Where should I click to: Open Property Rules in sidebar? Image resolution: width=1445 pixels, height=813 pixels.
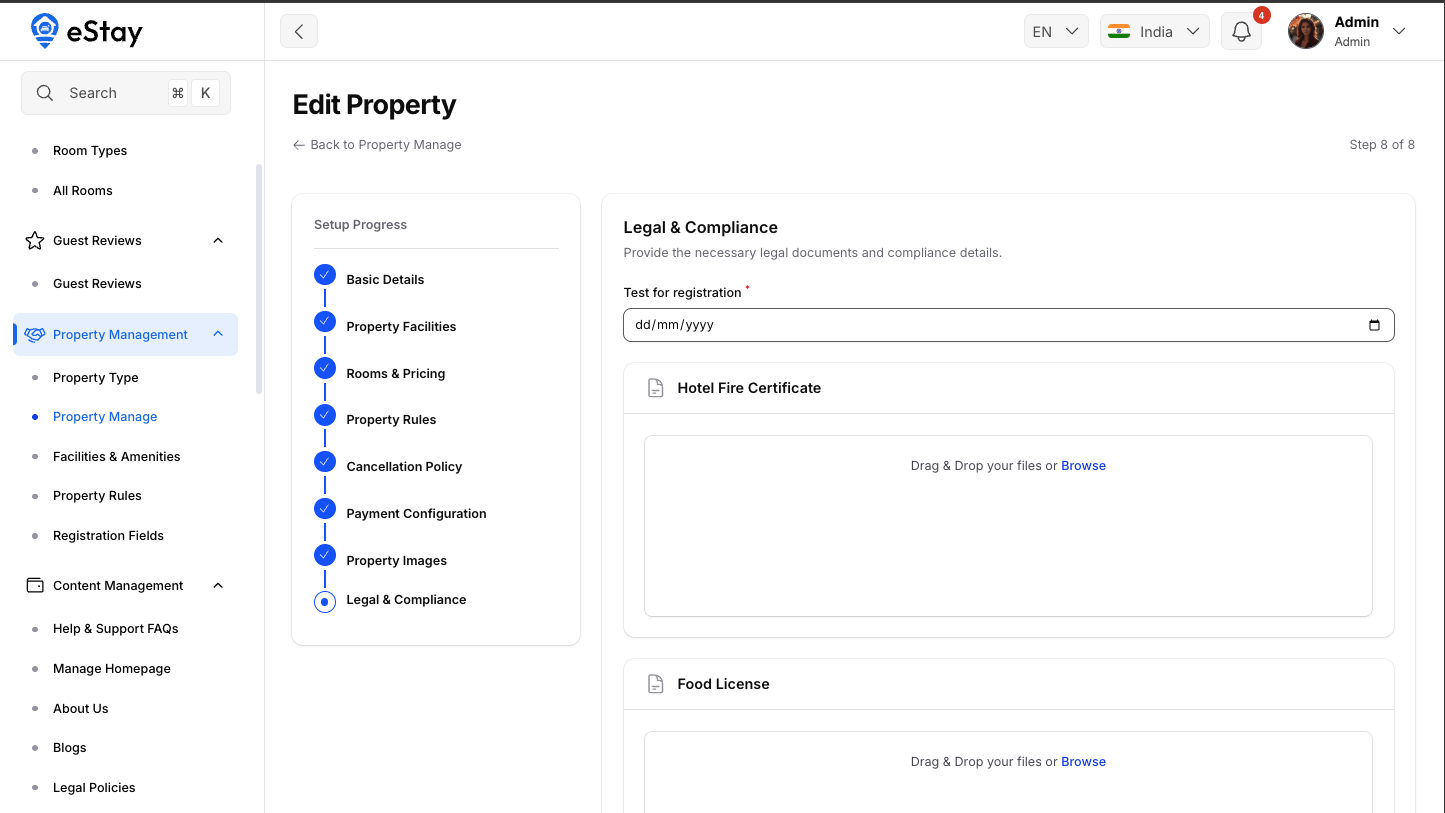tap(97, 496)
